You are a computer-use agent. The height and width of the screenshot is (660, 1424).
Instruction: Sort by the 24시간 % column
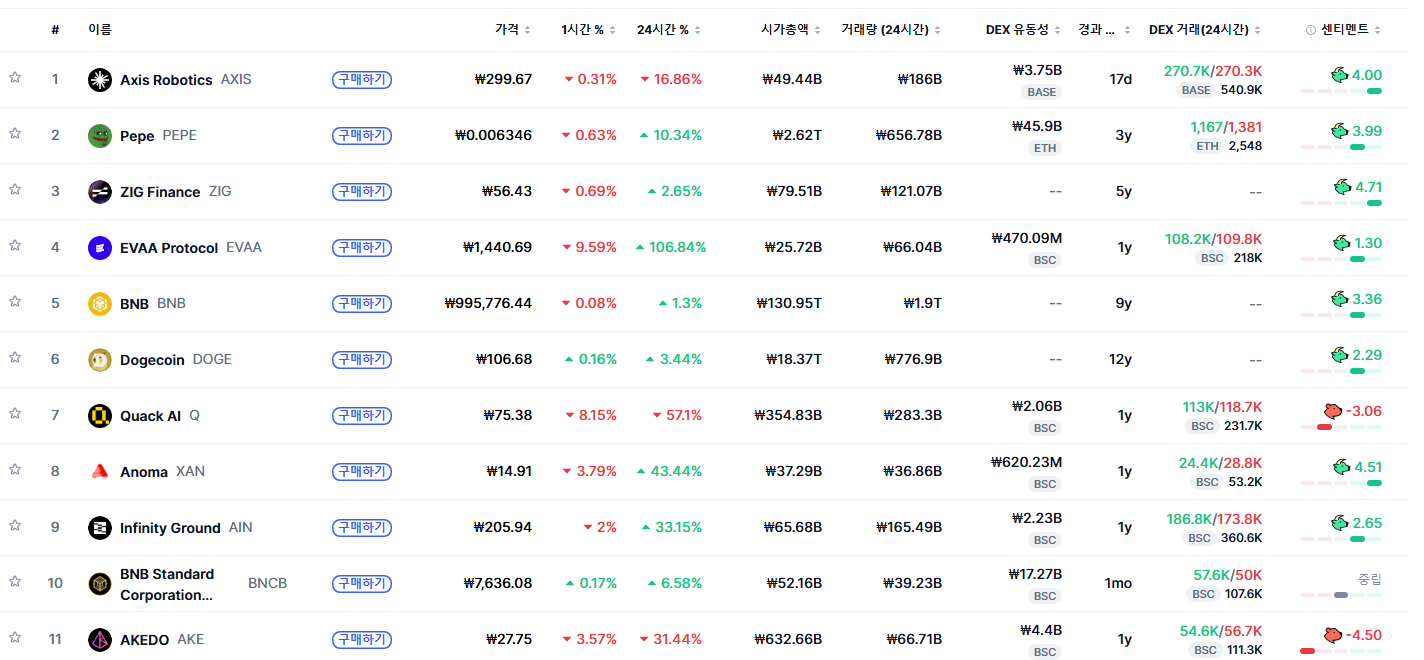pyautogui.click(x=669, y=30)
